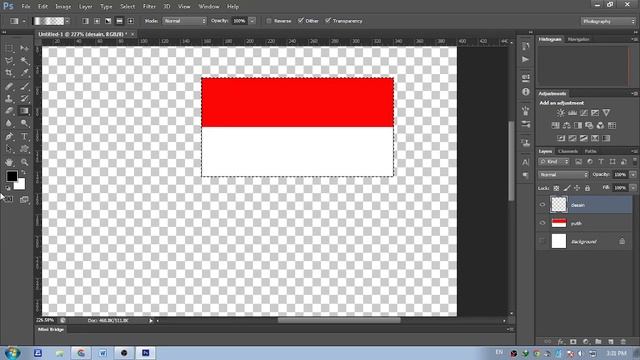Enable the Reverse checkbox
This screenshot has height=360, width=640.
click(x=269, y=21)
